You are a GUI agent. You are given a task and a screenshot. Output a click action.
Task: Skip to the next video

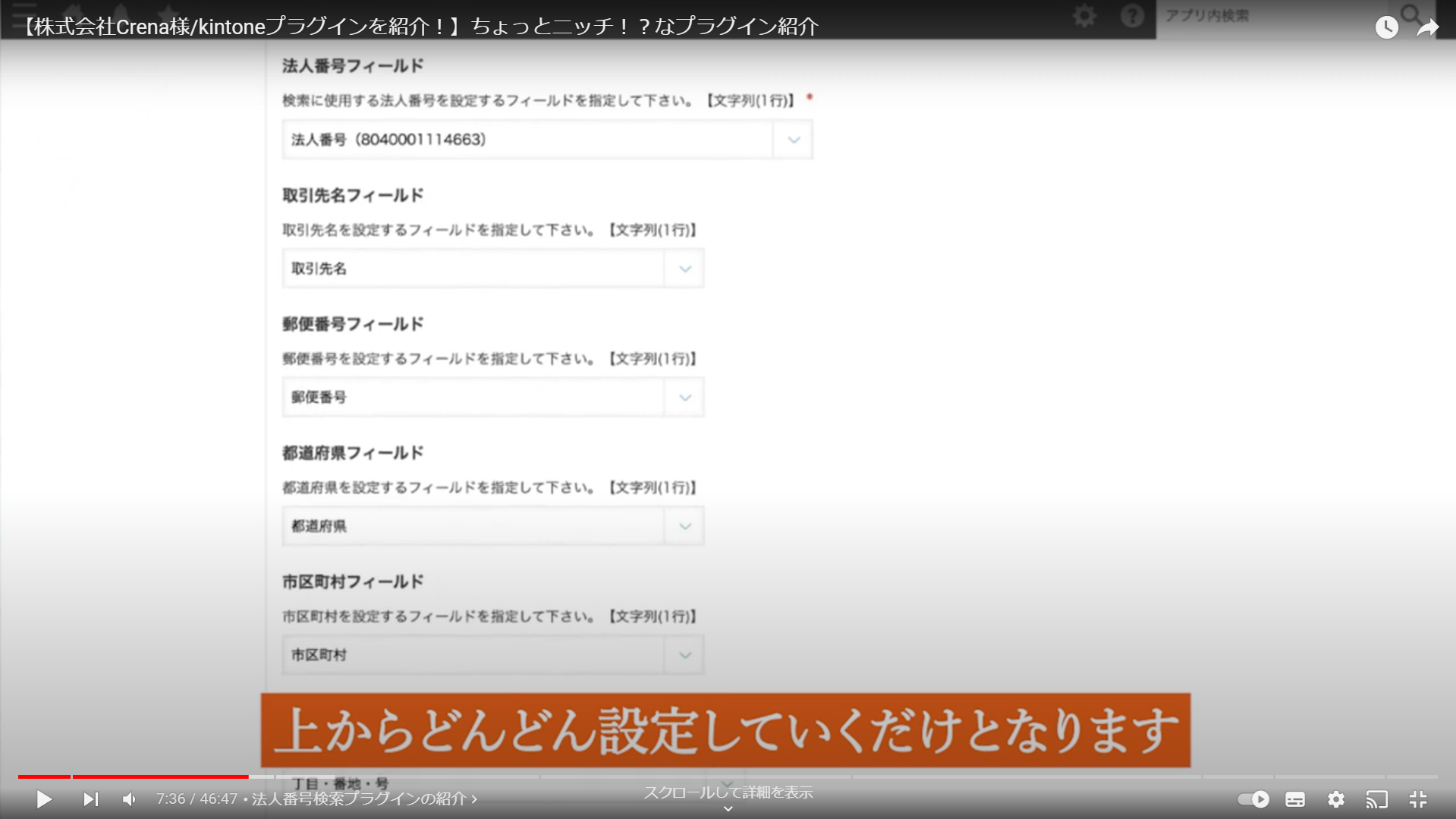coord(90,799)
